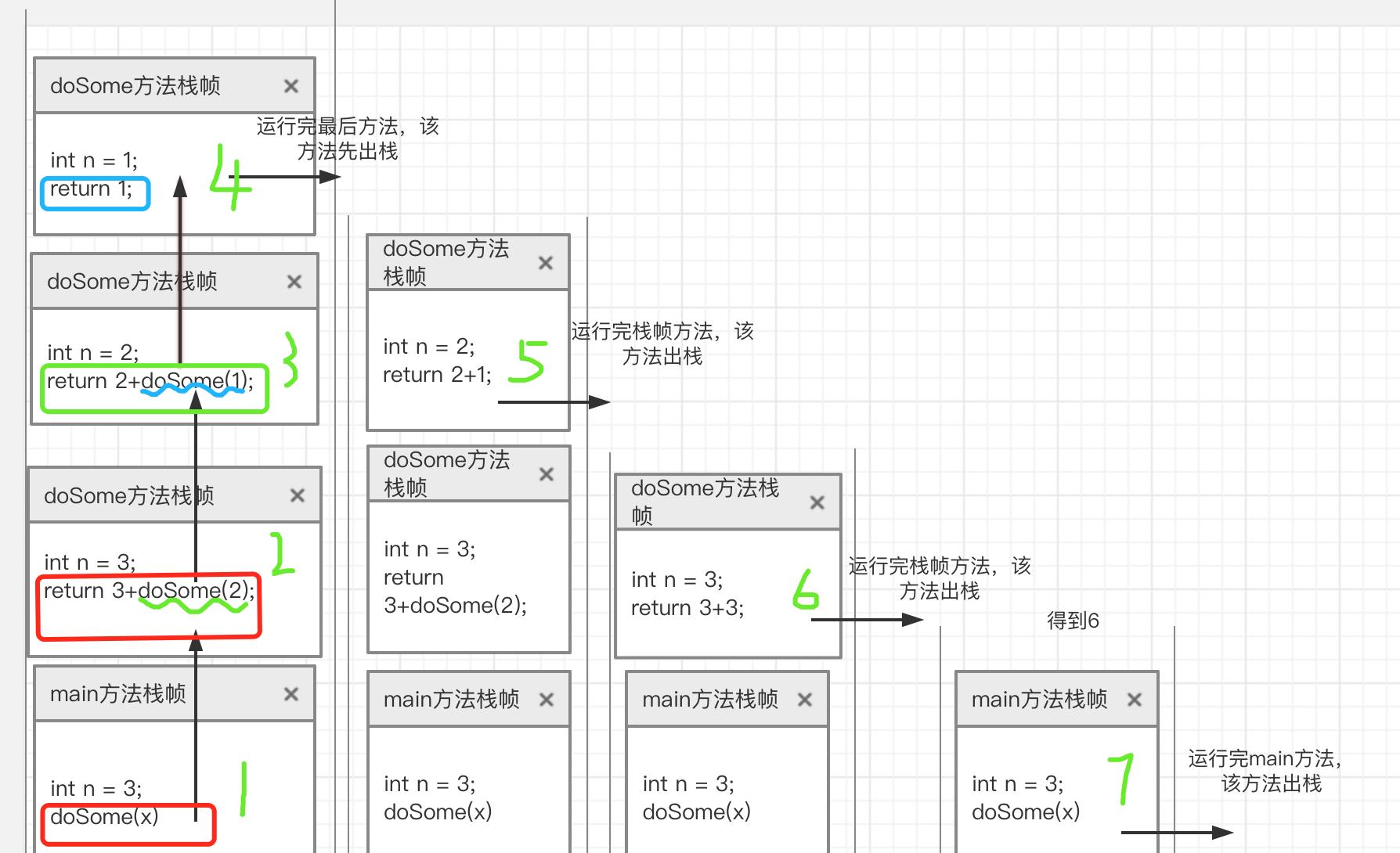
Task: Close the rightmost main方法栈帧 frame
Action: coord(1135,700)
